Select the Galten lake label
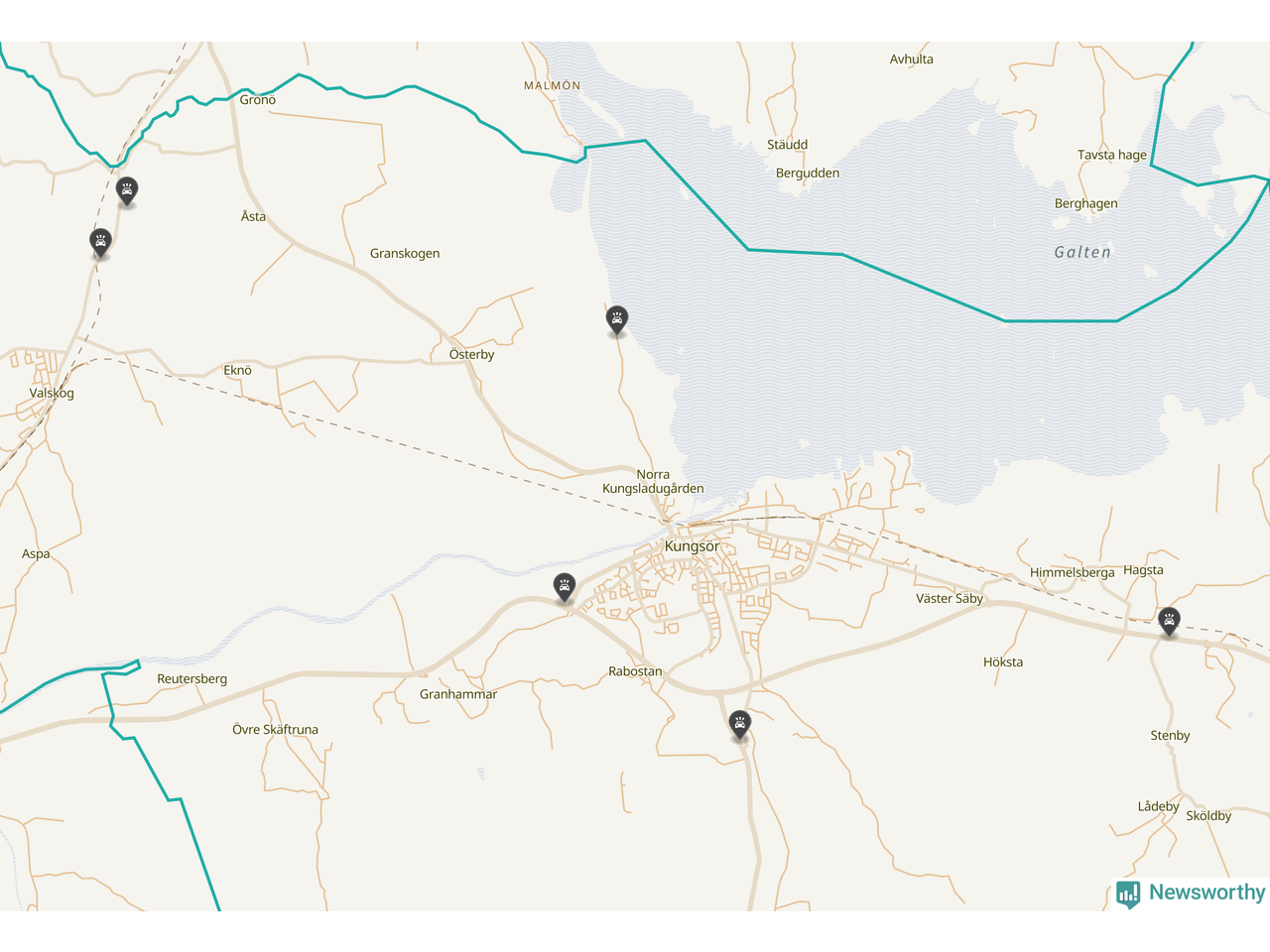The image size is (1270, 952). point(1082,252)
